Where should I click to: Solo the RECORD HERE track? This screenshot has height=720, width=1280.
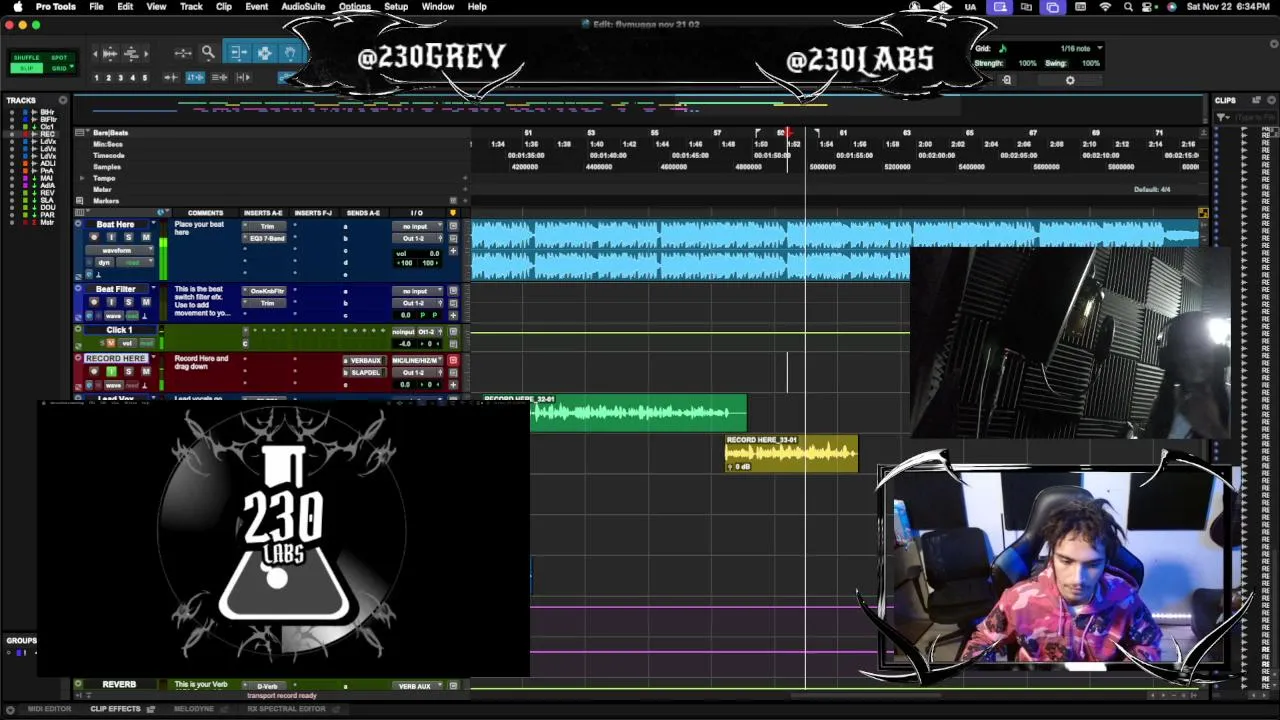click(x=128, y=371)
